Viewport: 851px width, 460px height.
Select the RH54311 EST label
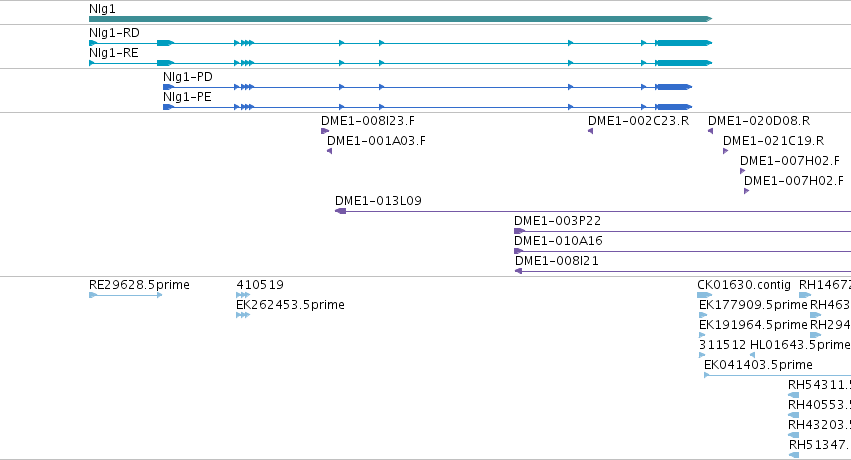pos(820,386)
